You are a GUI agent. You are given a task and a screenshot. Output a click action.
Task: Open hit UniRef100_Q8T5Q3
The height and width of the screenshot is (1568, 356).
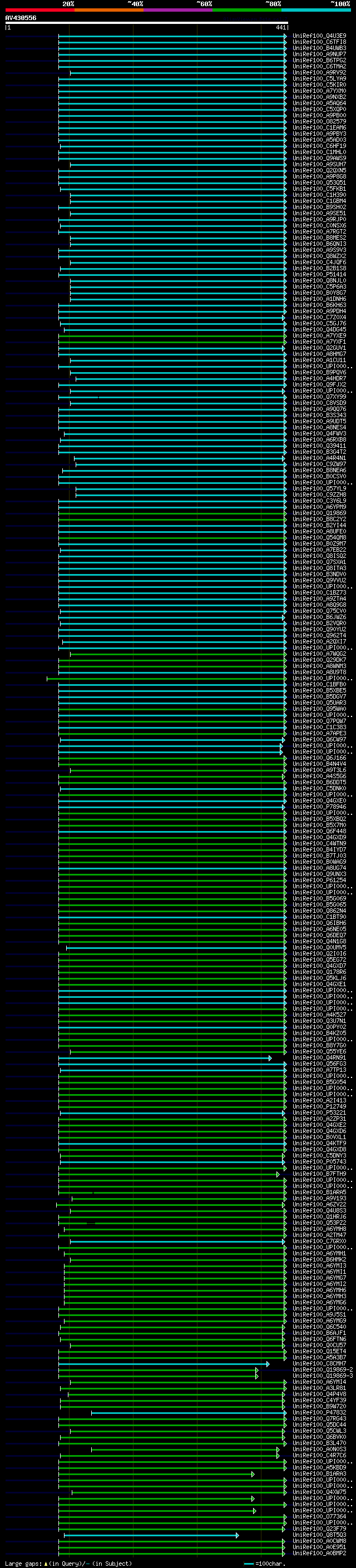pos(319,1535)
